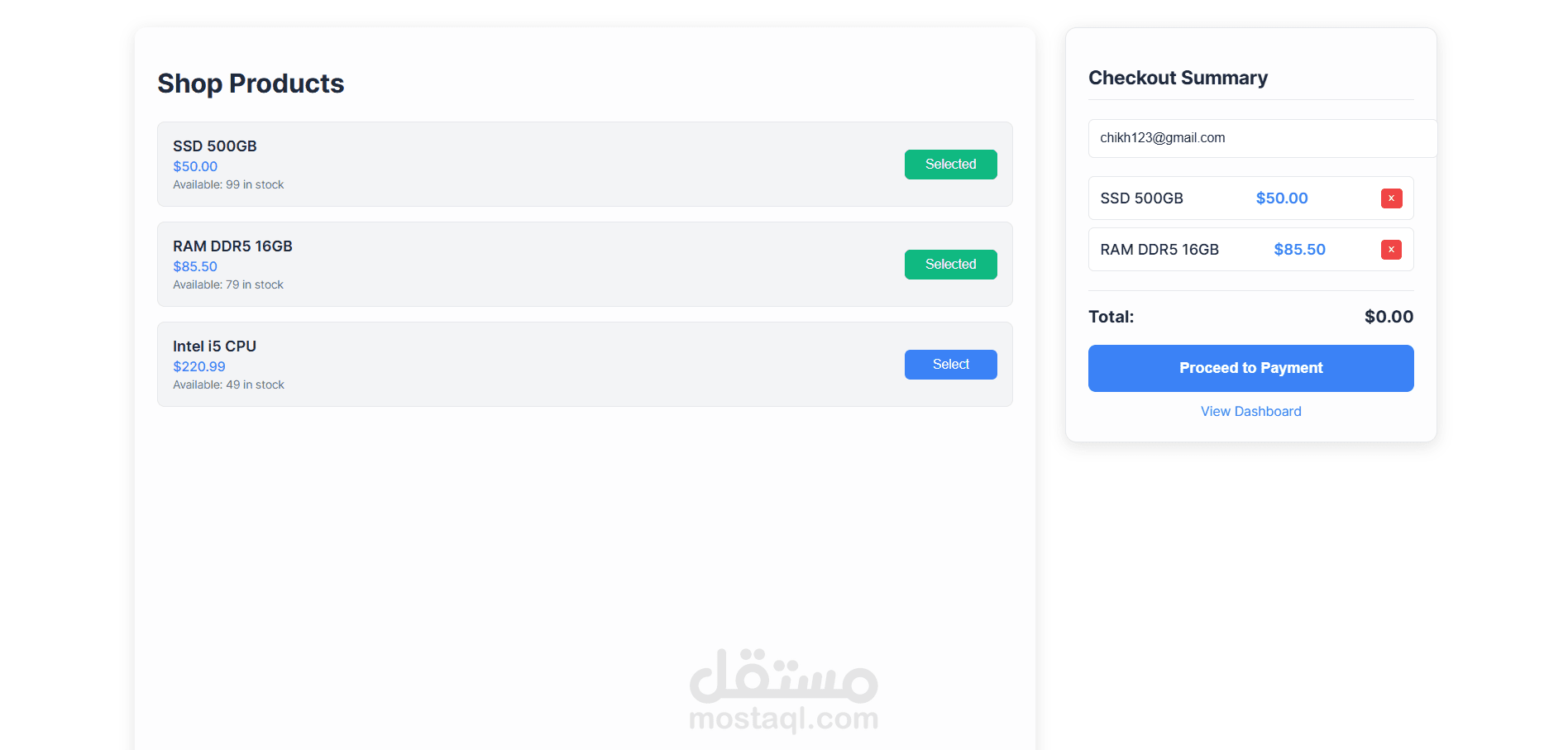This screenshot has width=1568, height=750.
Task: Click the $220.99 price of Intel CPU
Action: [x=198, y=366]
